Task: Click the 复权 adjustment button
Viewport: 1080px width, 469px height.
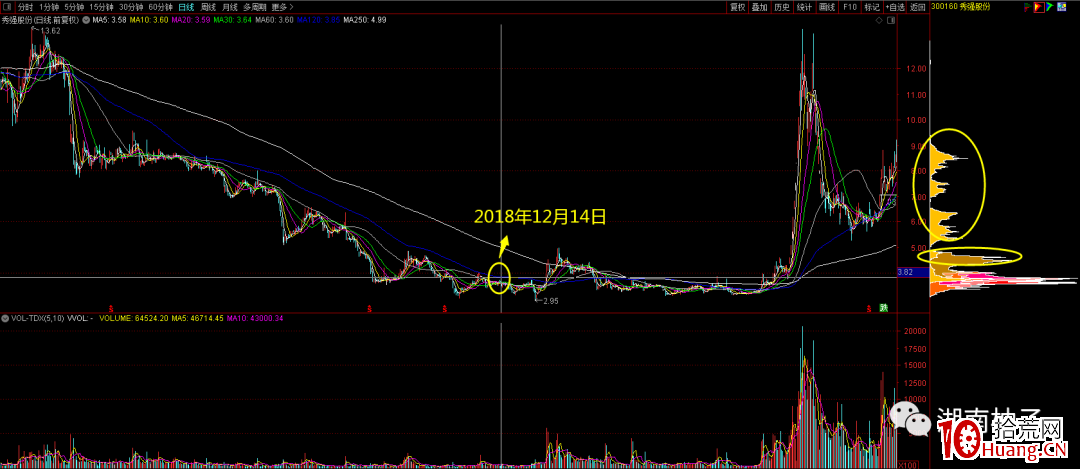Action: click(738, 7)
